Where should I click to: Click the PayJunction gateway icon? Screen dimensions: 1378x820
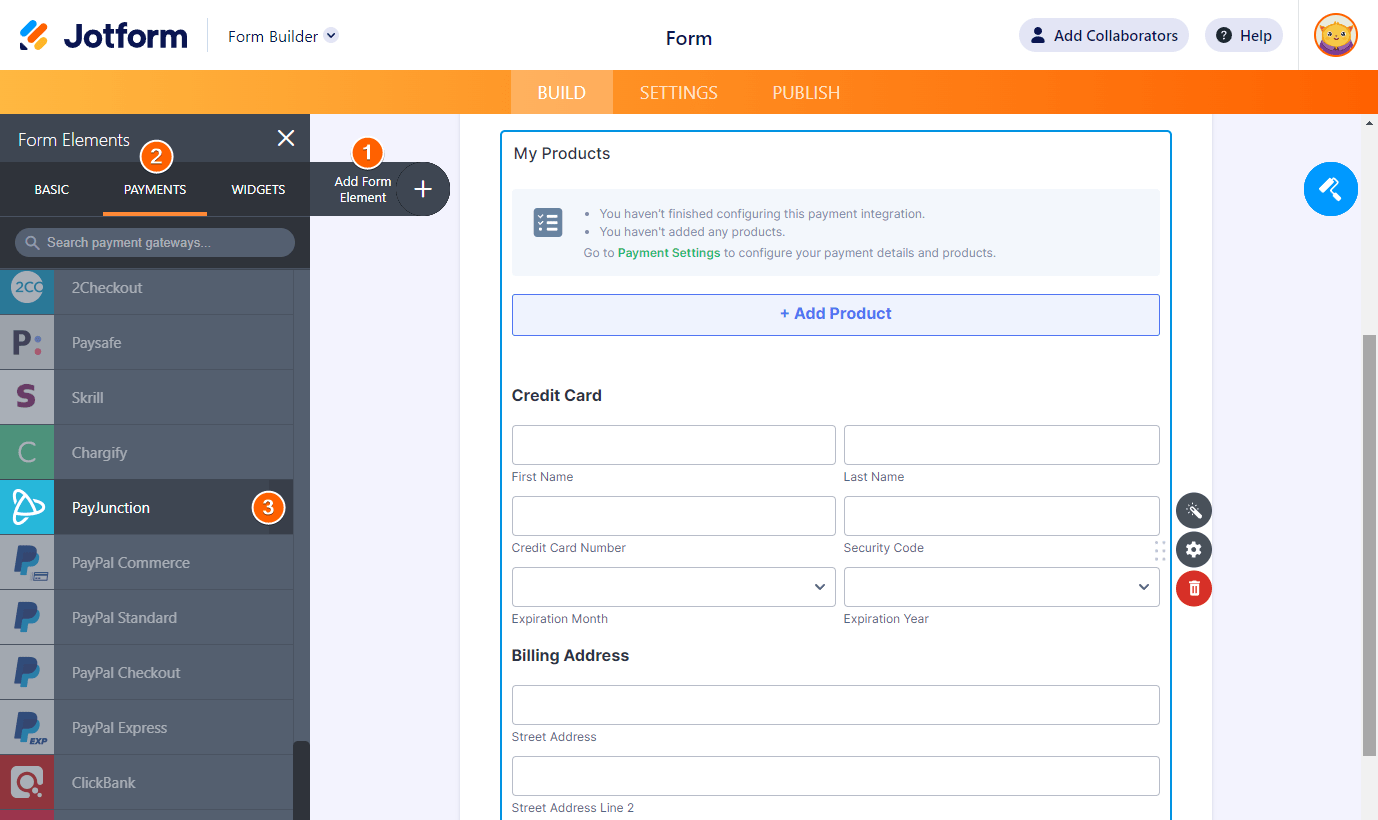tap(27, 508)
